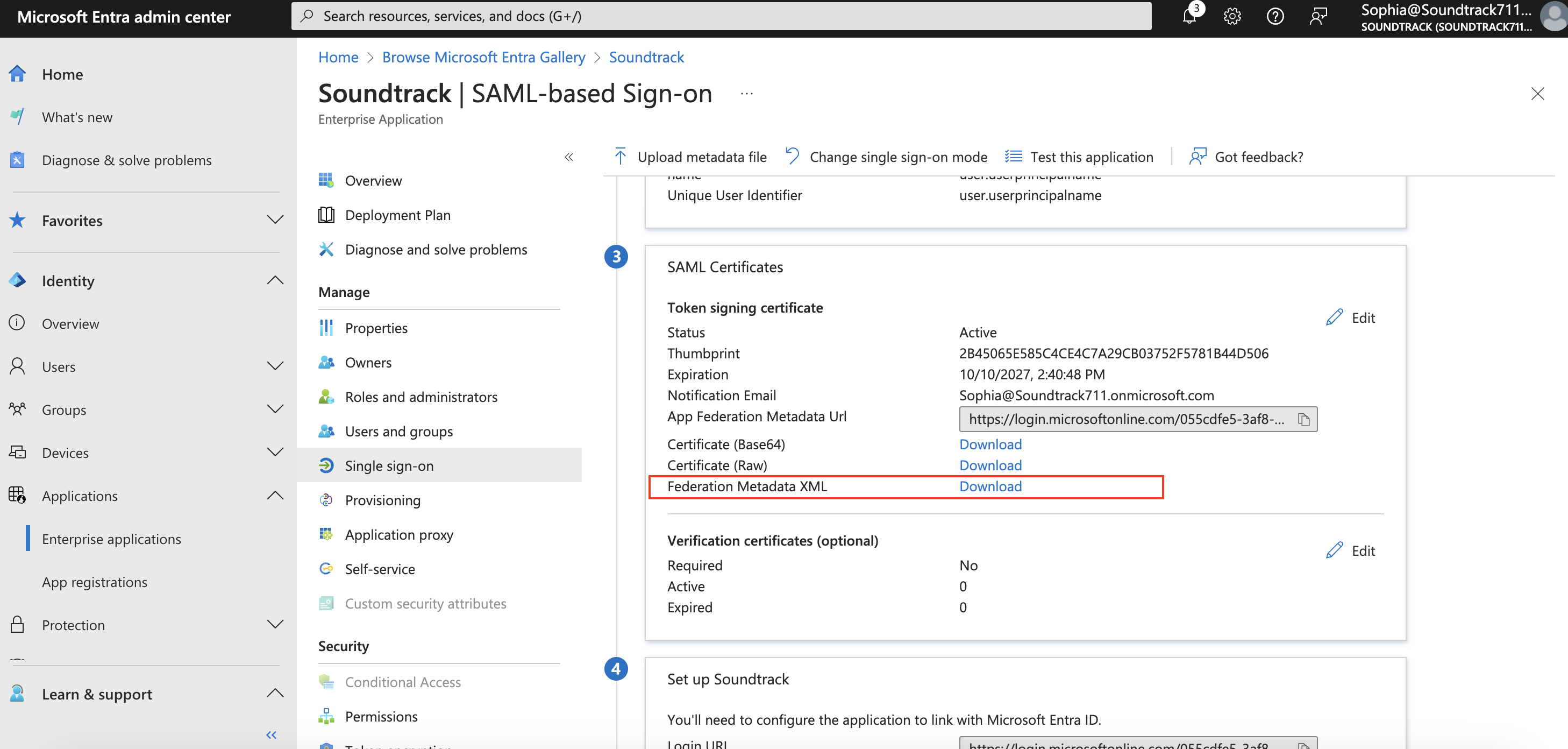Image resolution: width=1568 pixels, height=749 pixels.
Task: Click the Microsoft Entra admin center title
Action: coord(124,17)
